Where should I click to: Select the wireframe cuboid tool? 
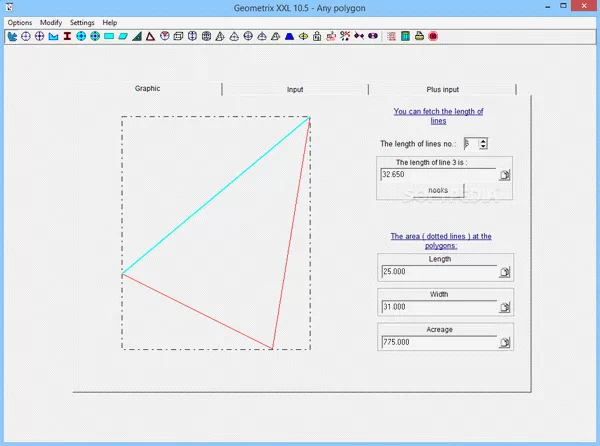[178, 36]
